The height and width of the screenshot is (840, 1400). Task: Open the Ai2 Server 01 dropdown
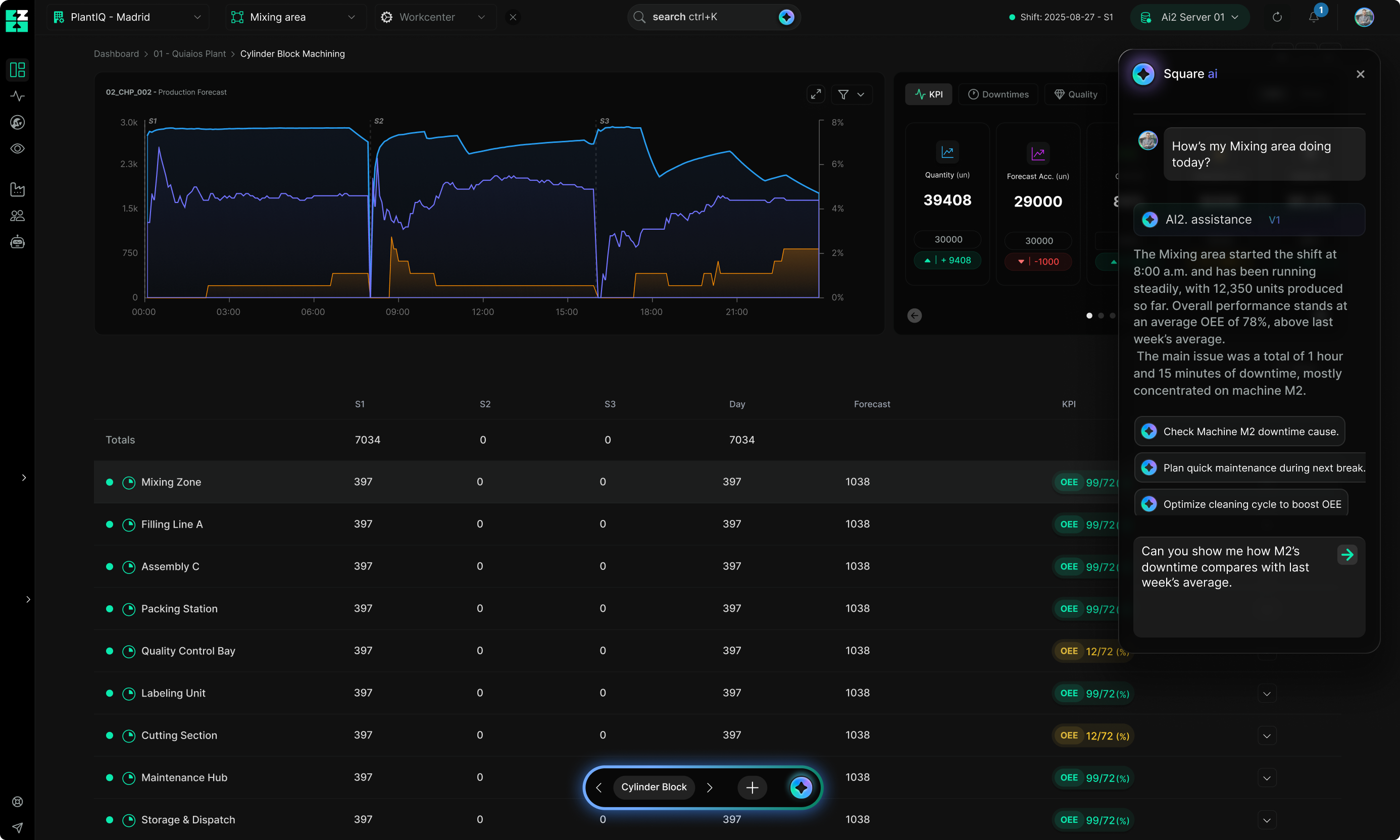click(x=1189, y=17)
